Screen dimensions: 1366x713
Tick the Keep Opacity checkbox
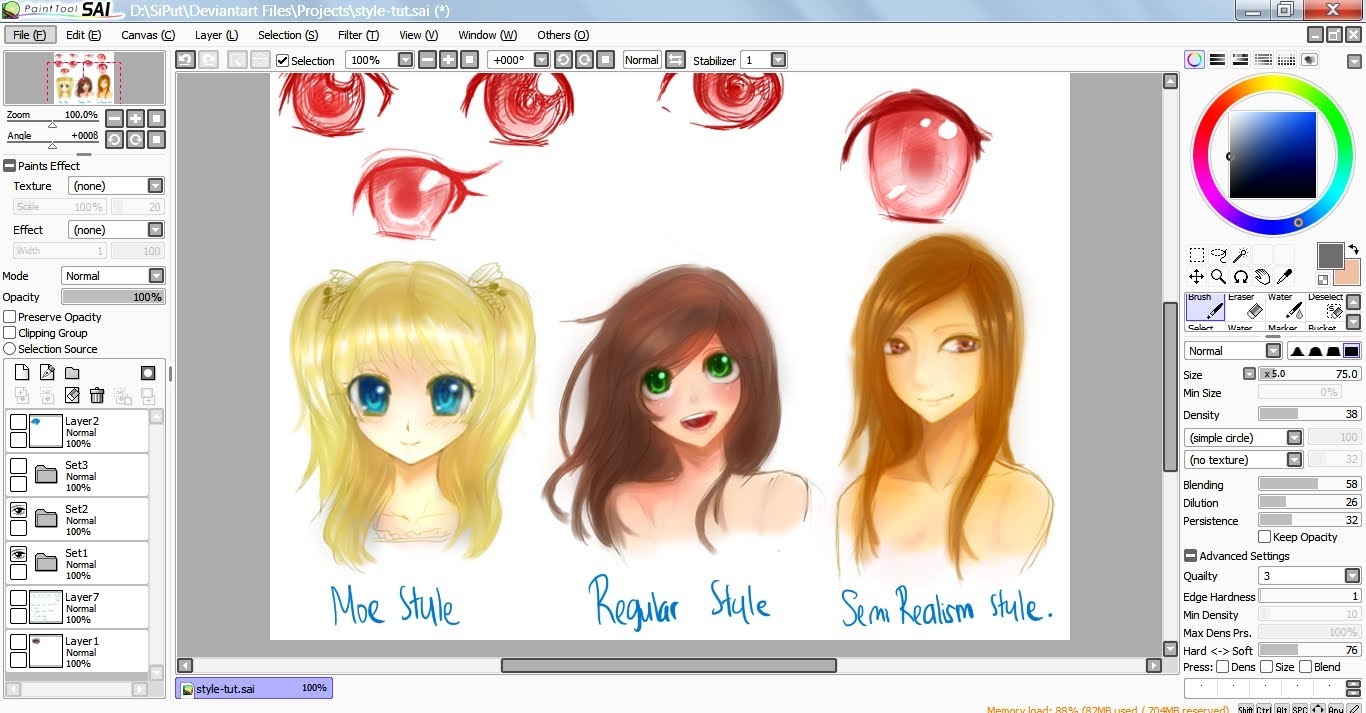pyautogui.click(x=1265, y=537)
